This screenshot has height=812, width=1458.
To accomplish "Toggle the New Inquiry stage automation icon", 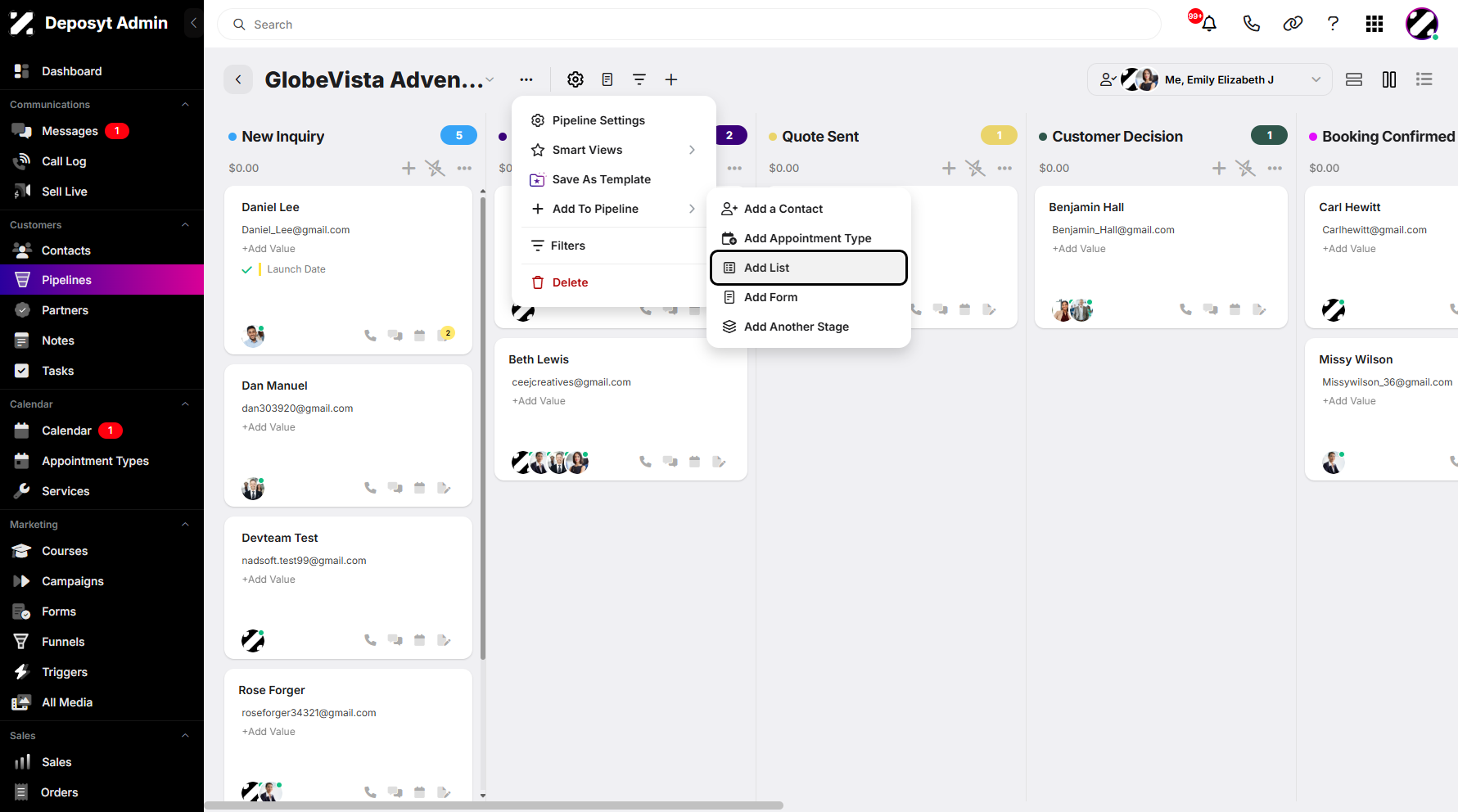I will [x=435, y=168].
